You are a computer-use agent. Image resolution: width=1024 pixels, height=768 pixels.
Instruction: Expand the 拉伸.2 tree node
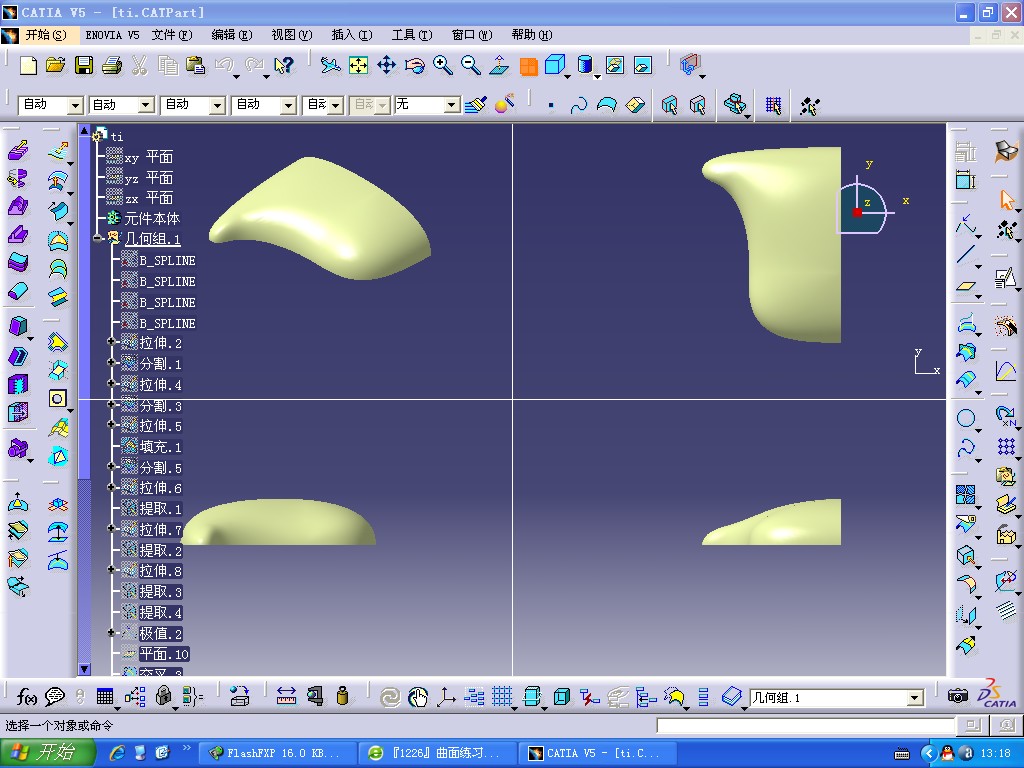[x=111, y=342]
